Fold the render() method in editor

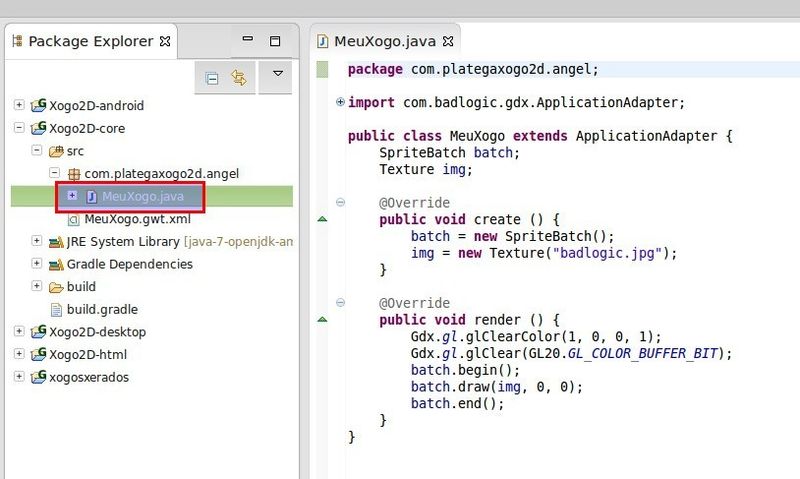point(340,302)
